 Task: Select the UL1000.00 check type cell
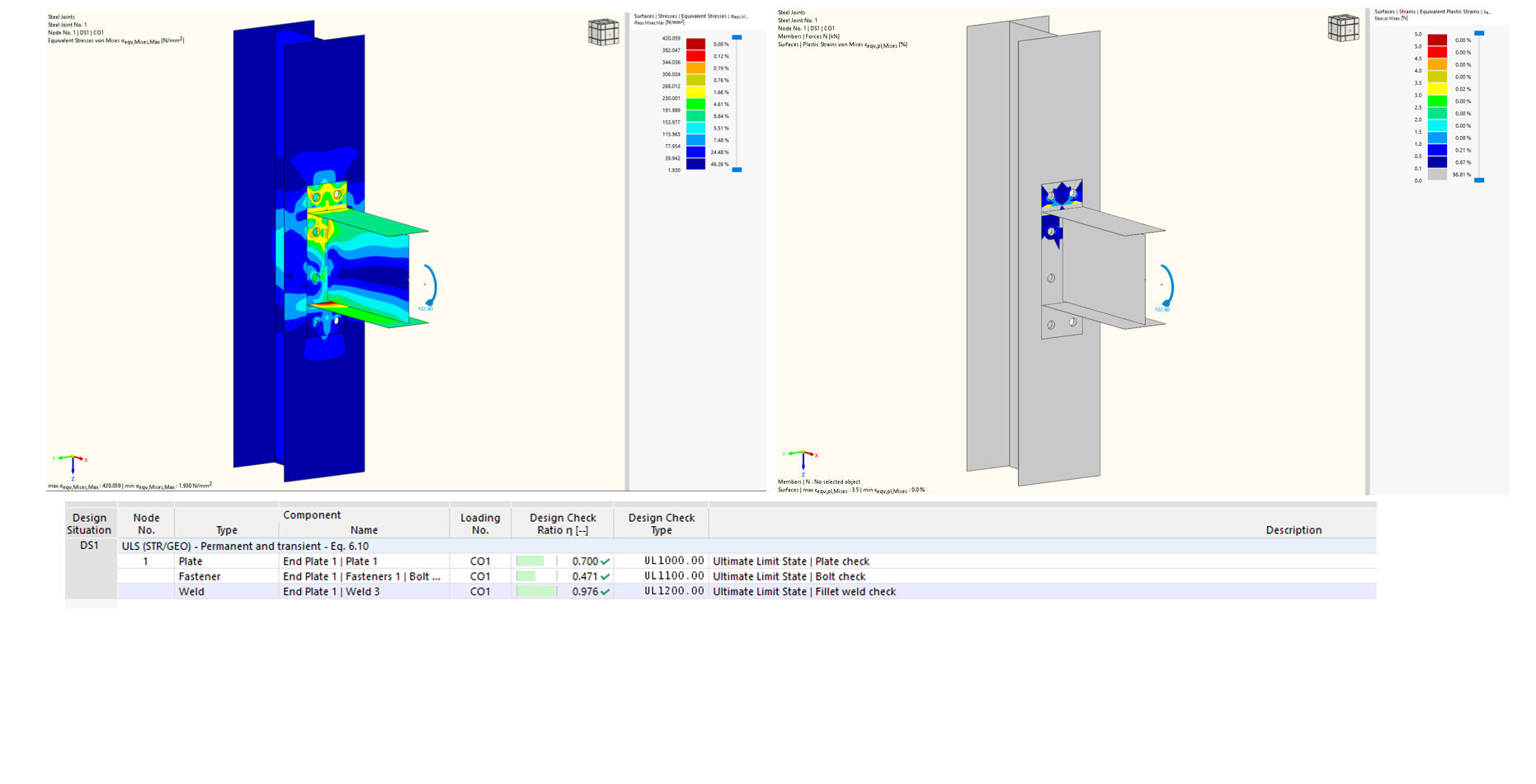pos(661,561)
